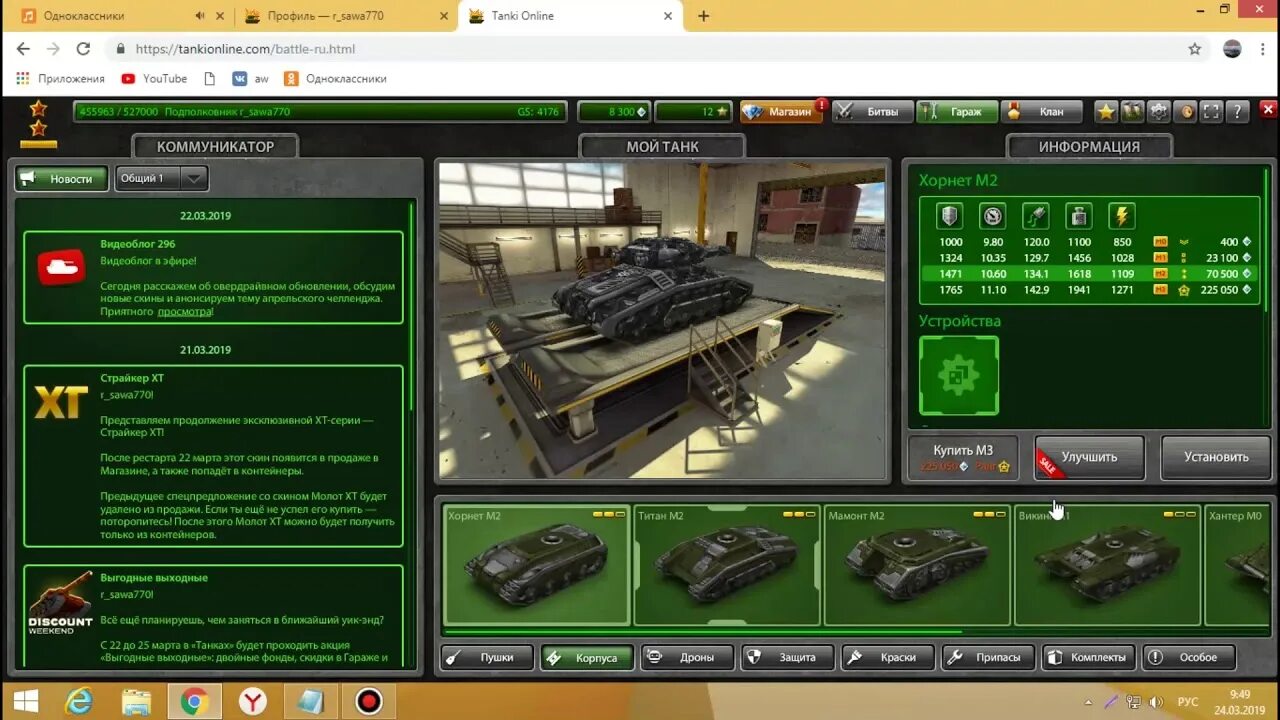Open the Видеоблог 296 YouTube icon
Image resolution: width=1280 pixels, height=720 pixels.
coord(61,267)
